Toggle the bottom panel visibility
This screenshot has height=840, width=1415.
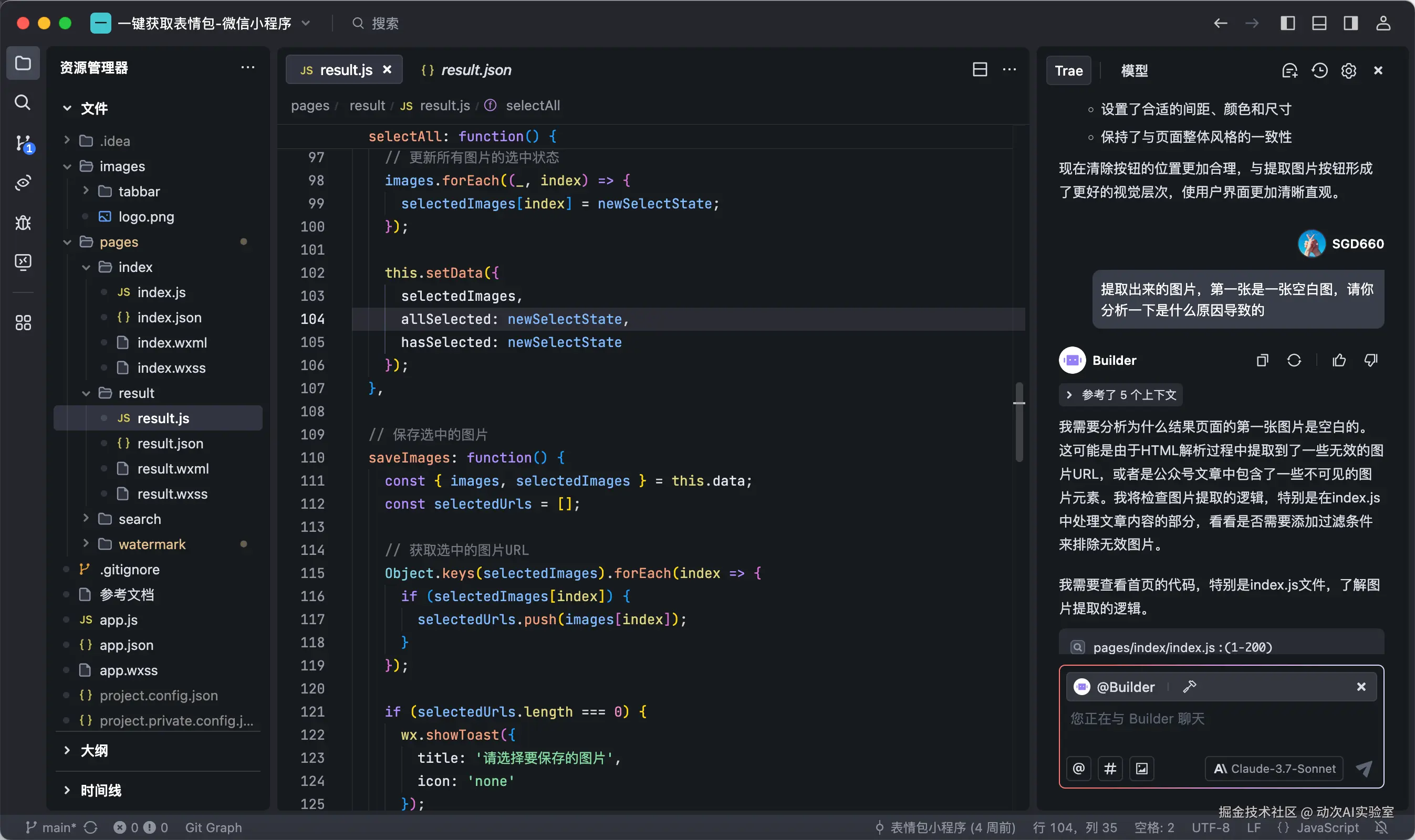[x=1319, y=23]
